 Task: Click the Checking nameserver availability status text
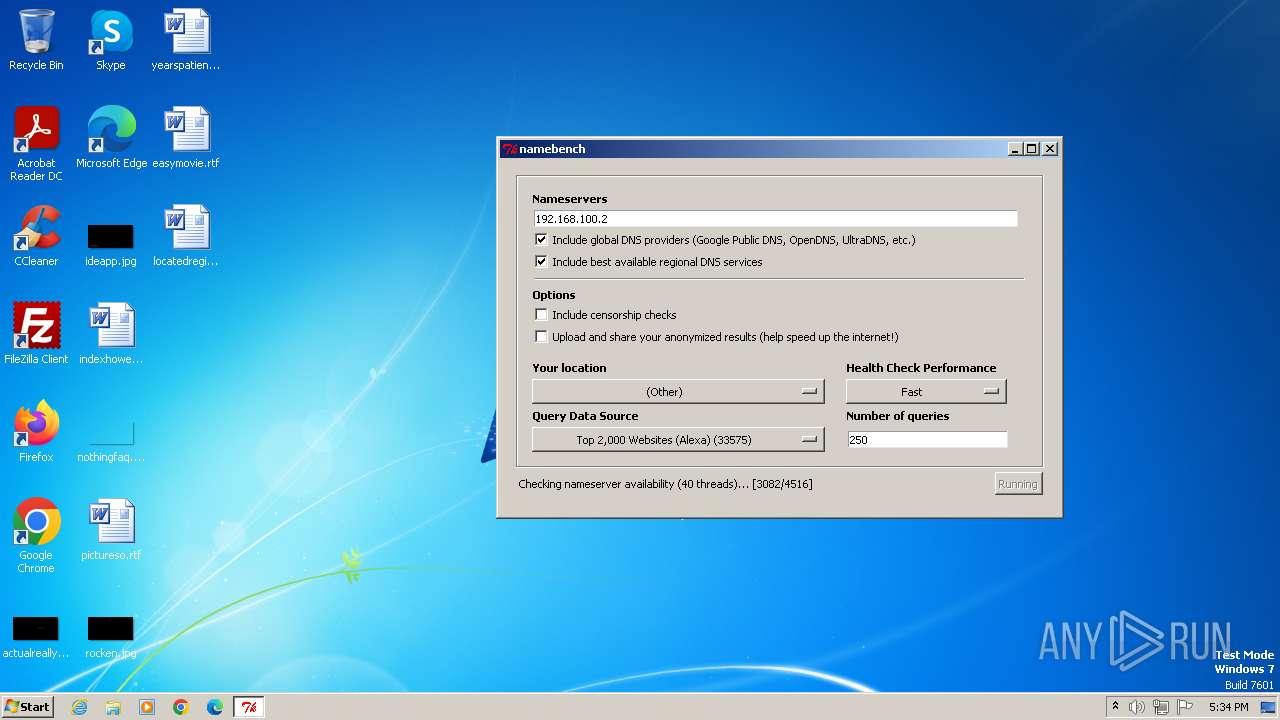coord(665,484)
